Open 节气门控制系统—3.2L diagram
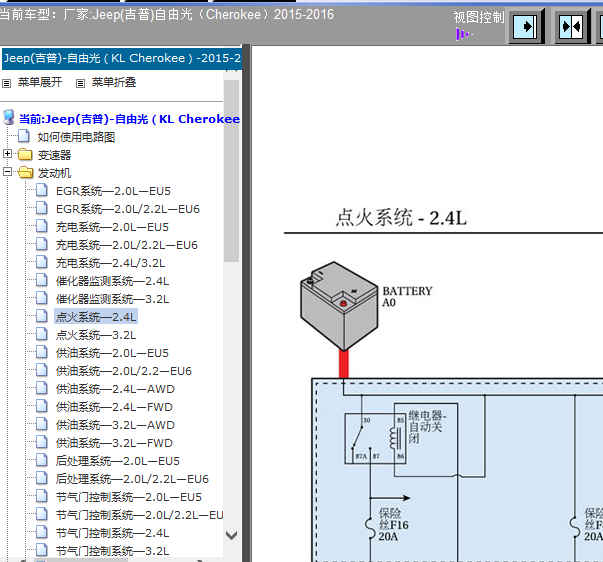Screen dimensions: 603x562 click(112, 551)
